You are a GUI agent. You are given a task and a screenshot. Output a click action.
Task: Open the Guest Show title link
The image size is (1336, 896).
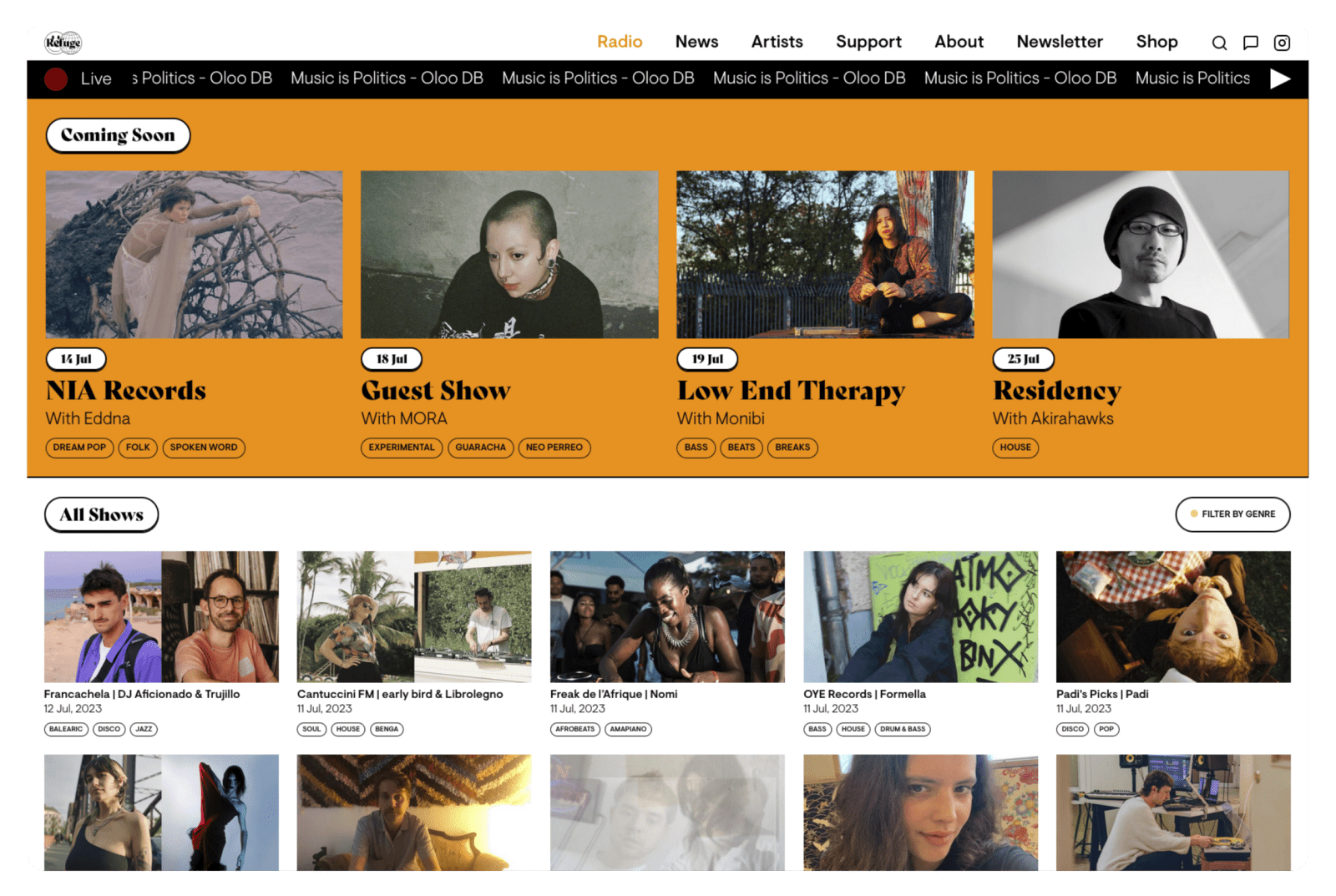[436, 391]
